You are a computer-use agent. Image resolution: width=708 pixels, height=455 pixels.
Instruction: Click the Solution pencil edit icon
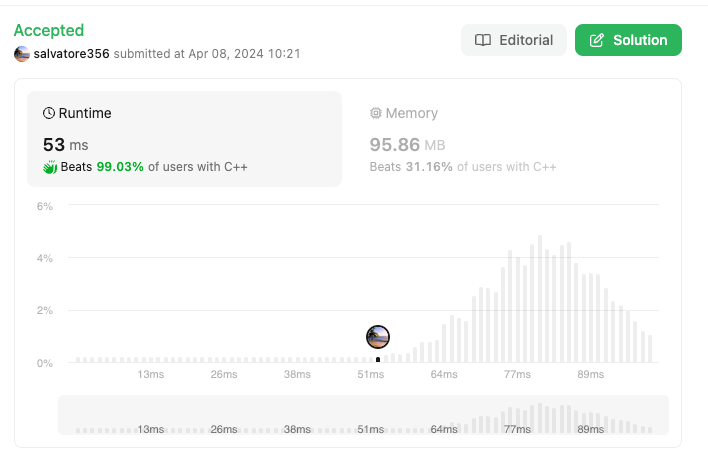[x=596, y=40]
